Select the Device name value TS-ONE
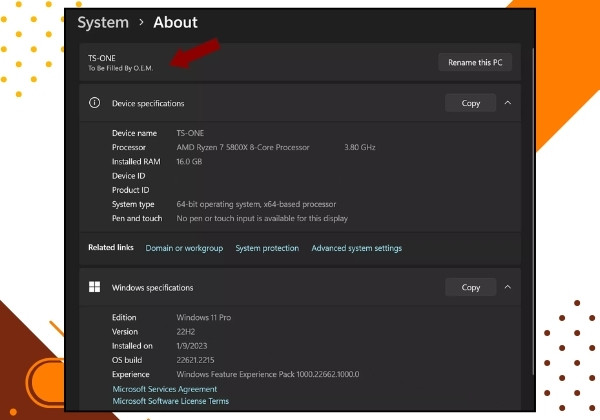Image resolution: width=600 pixels, height=420 pixels. (190, 133)
